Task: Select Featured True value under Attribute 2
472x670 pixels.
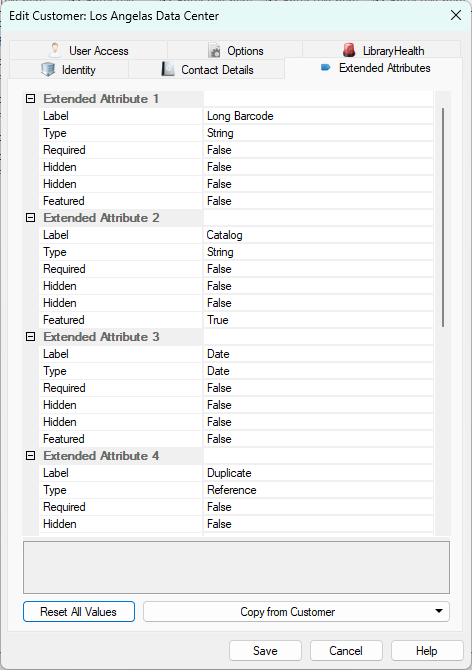Action: pos(318,320)
